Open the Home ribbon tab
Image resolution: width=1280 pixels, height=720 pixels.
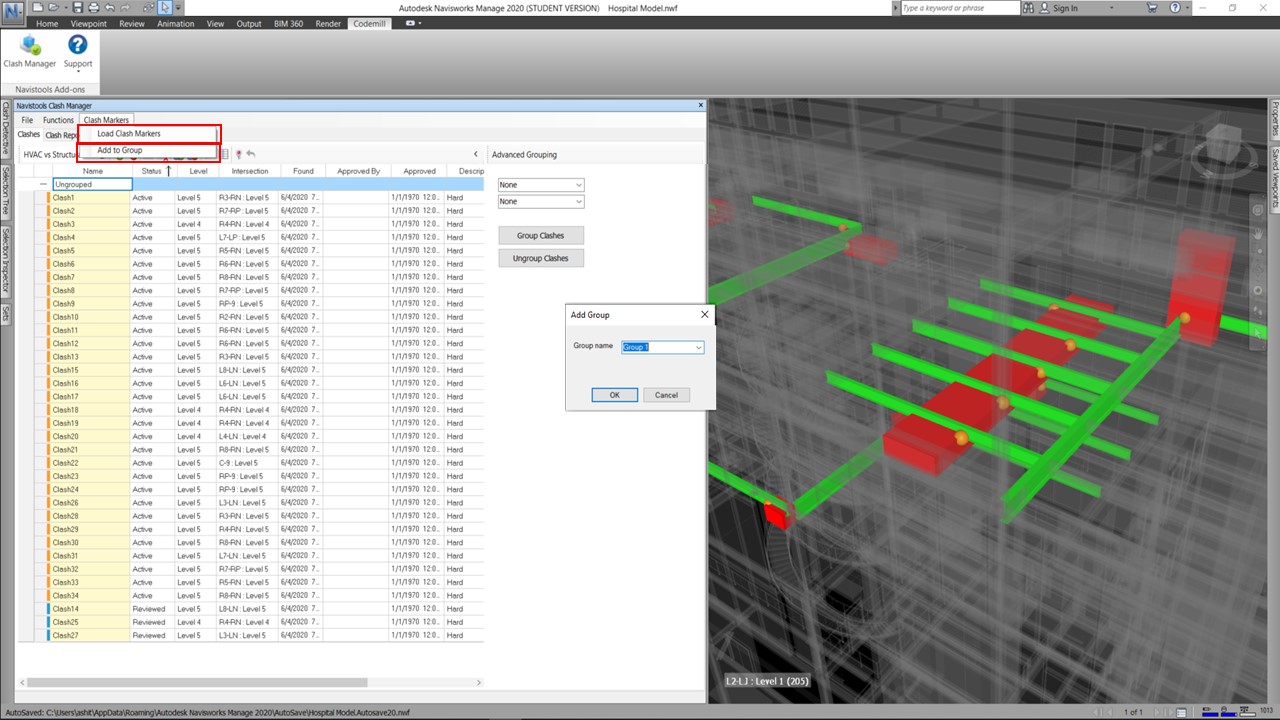click(x=47, y=23)
